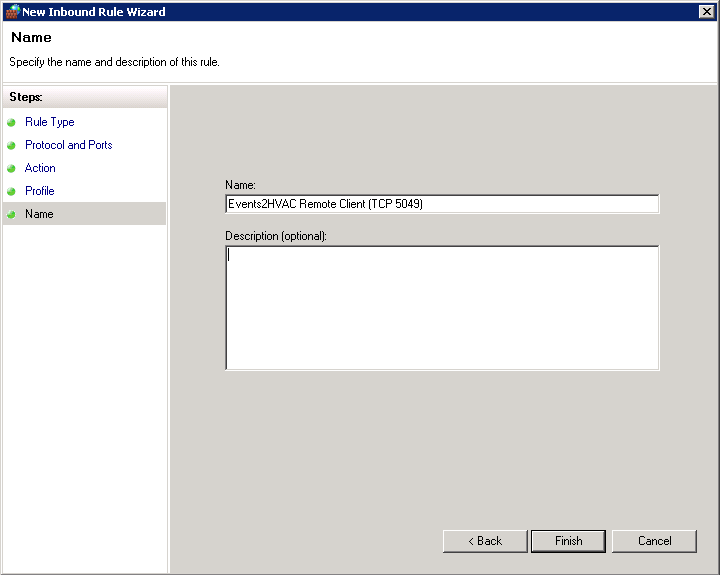Go to previous page with Back button

click(485, 541)
